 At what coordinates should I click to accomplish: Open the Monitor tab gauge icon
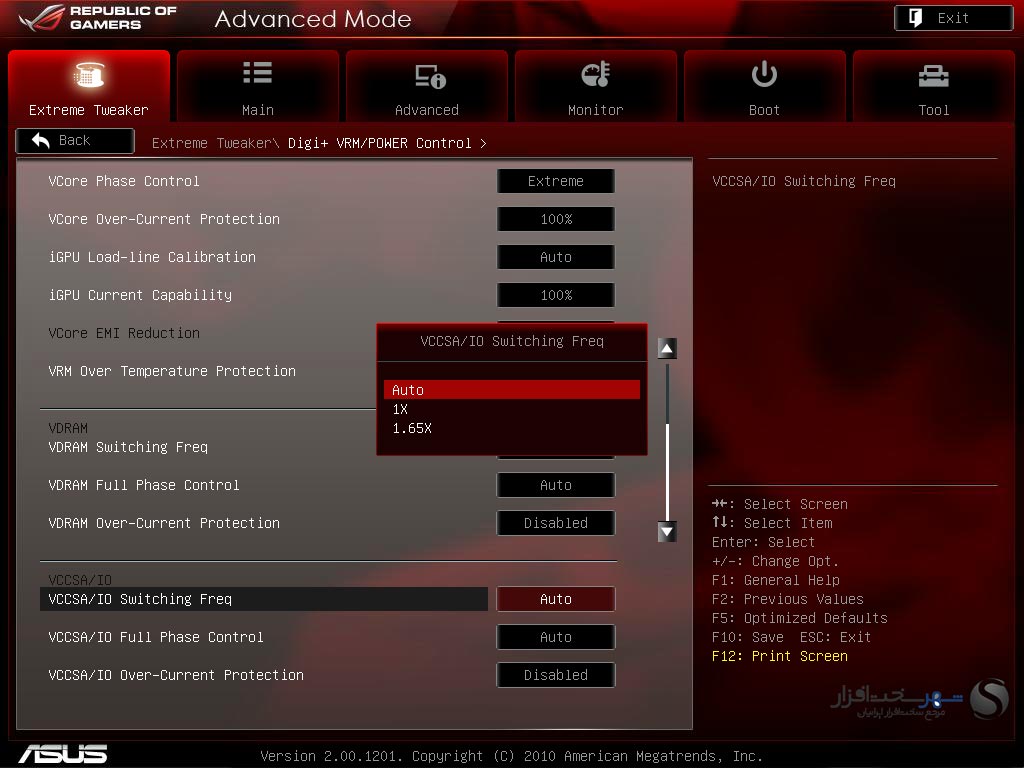tap(596, 74)
